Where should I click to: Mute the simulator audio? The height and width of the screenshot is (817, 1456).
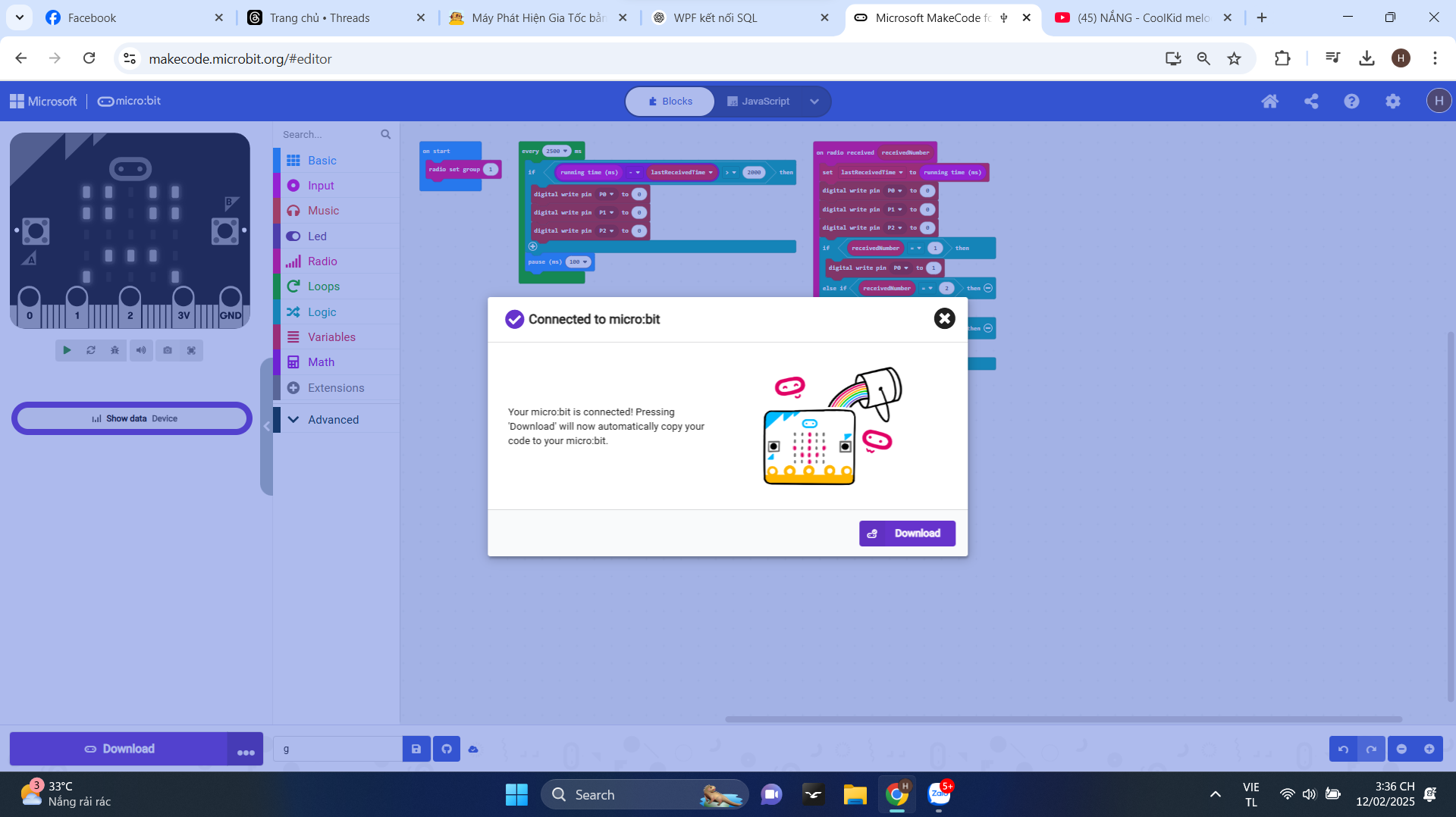pyautogui.click(x=141, y=350)
